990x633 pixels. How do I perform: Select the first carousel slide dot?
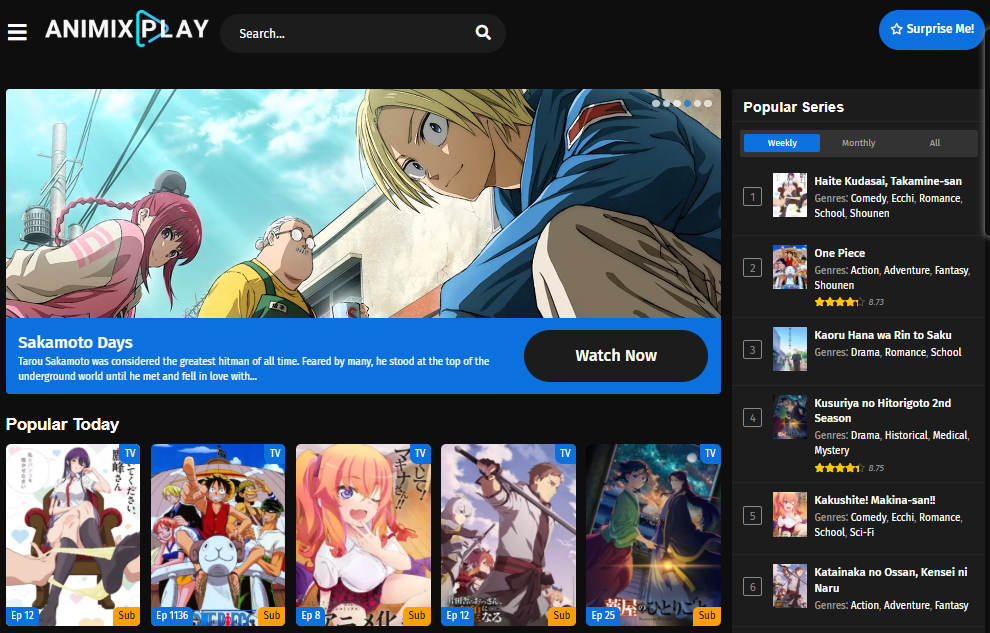[656, 104]
